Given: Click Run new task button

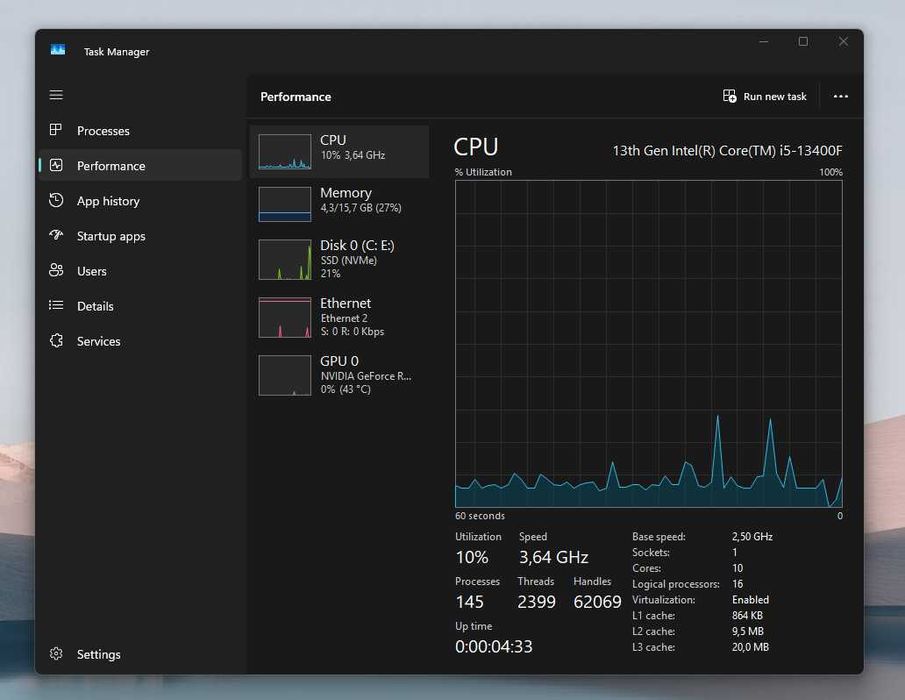Looking at the screenshot, I should 765,97.
